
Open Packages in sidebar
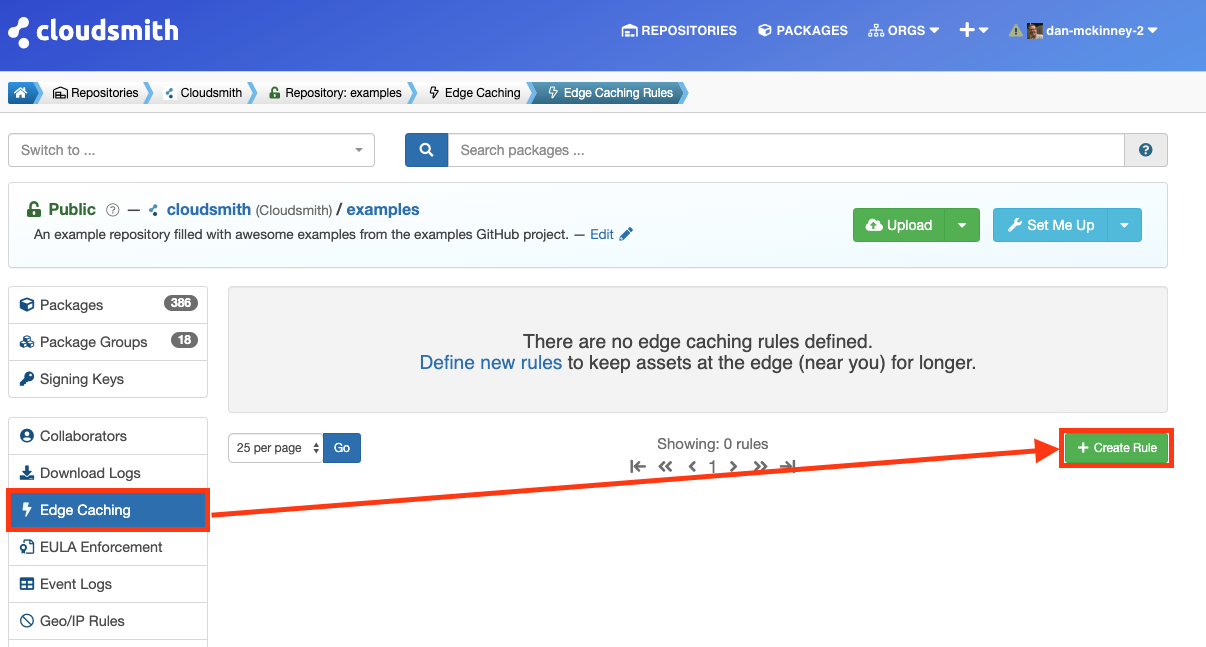[108, 305]
